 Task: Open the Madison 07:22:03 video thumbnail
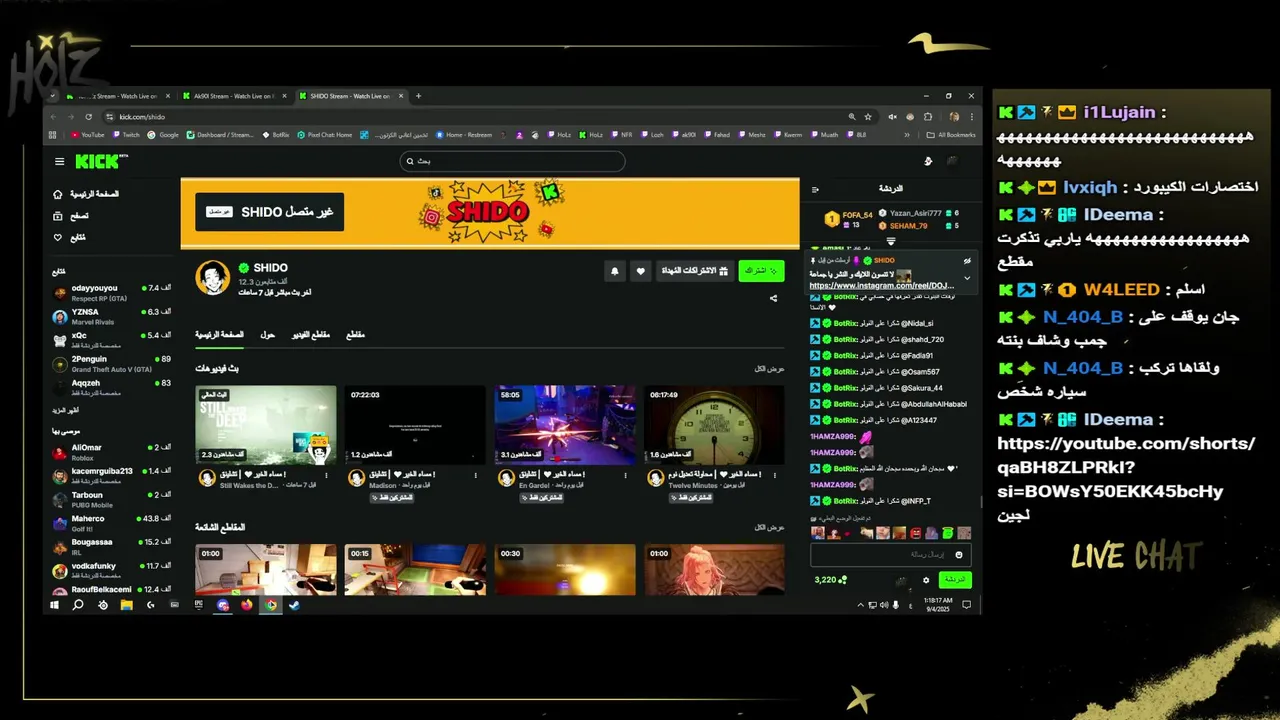coord(415,425)
